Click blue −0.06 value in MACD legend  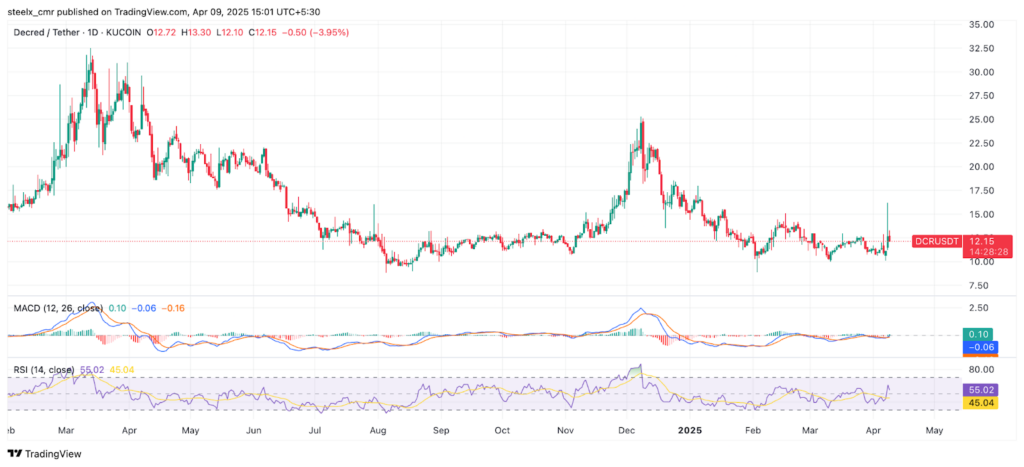pos(144,308)
